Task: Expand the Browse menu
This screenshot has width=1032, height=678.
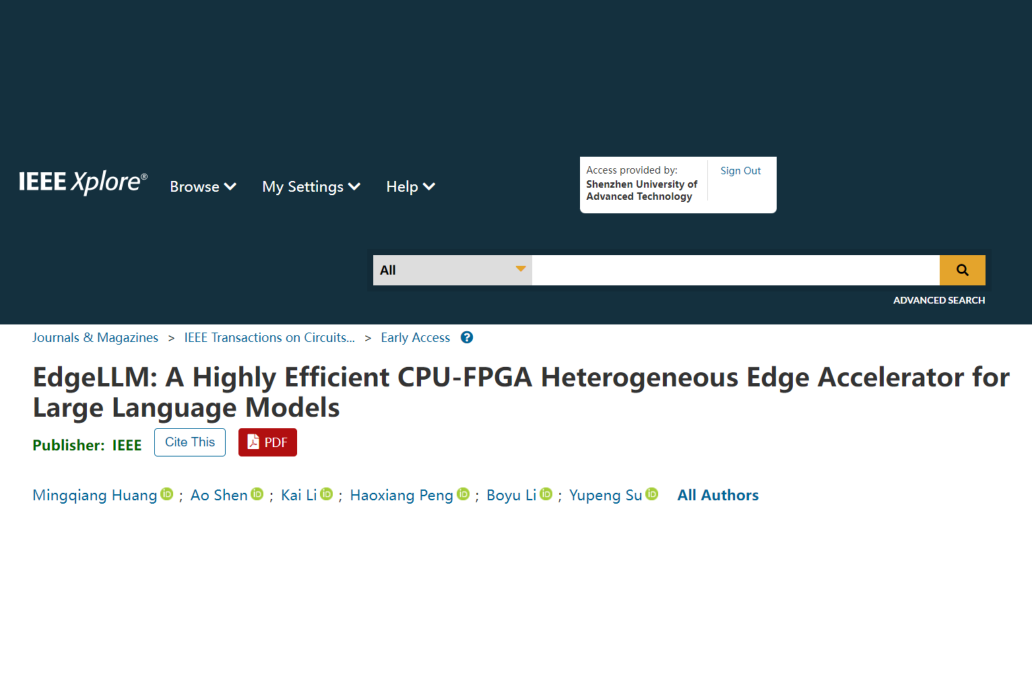Action: 203,187
